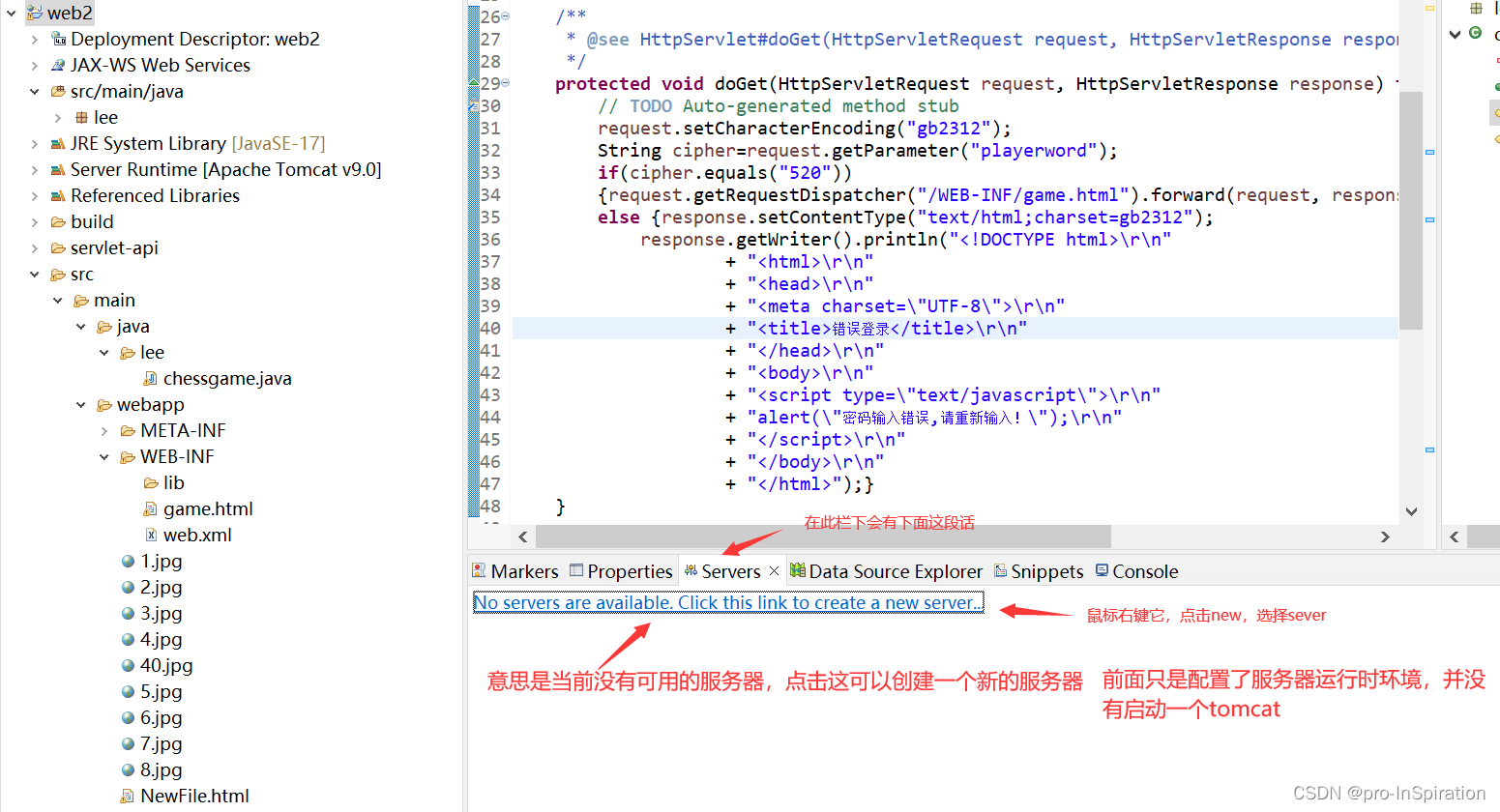This screenshot has width=1500, height=812.
Task: Collapse the main folder node
Action: coord(58,301)
